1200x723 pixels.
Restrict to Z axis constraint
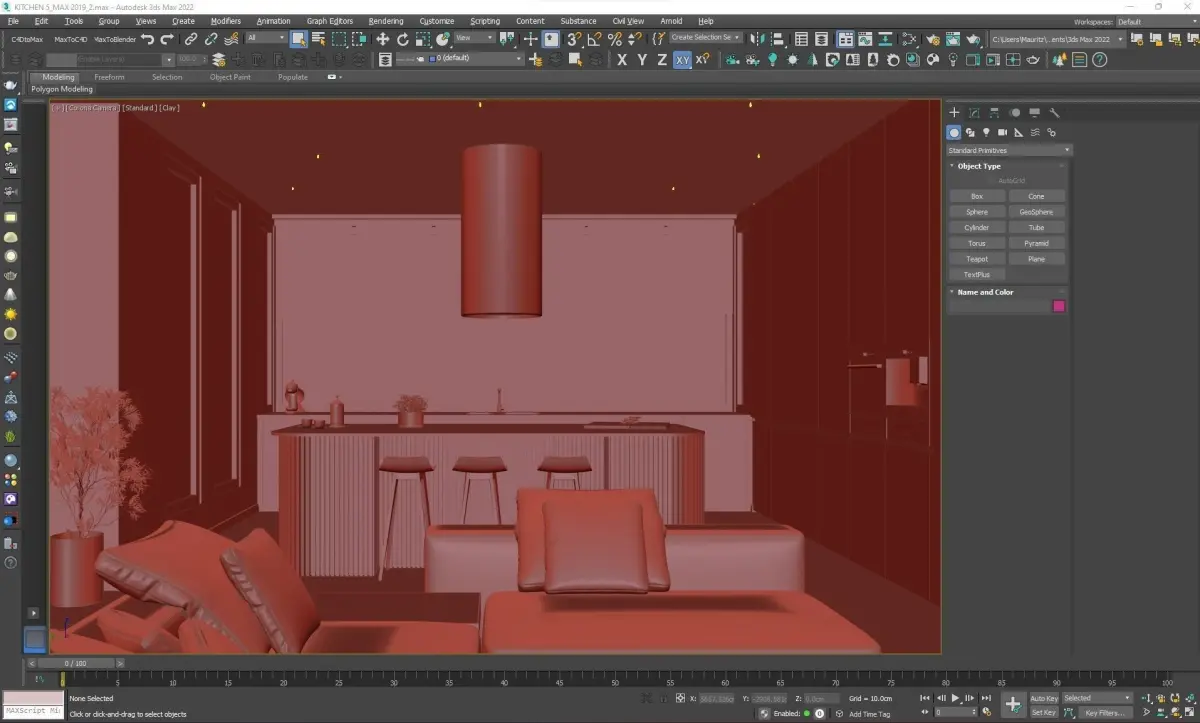[x=662, y=60]
